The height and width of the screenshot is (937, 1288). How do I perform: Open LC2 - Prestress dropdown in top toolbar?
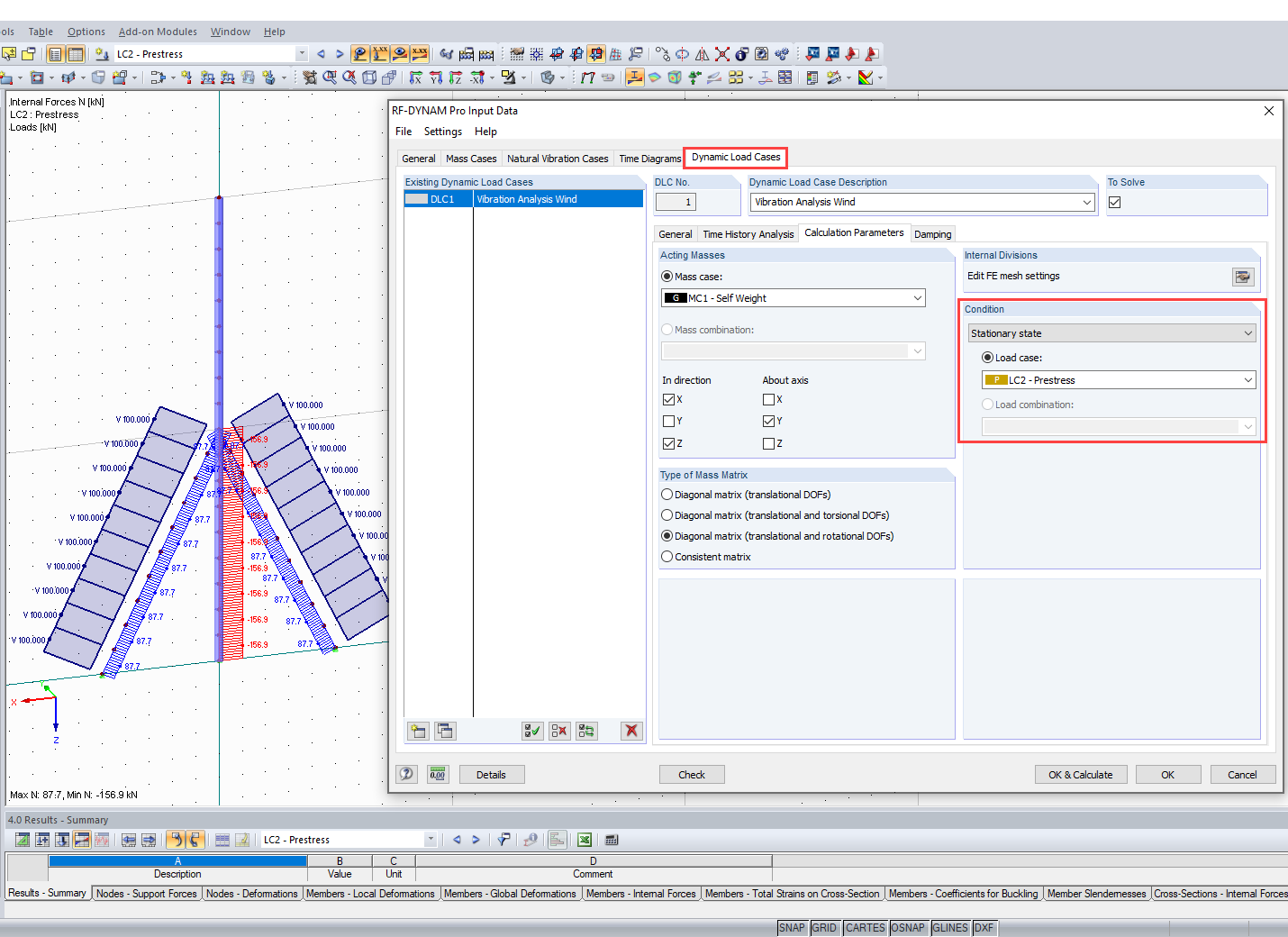click(302, 54)
